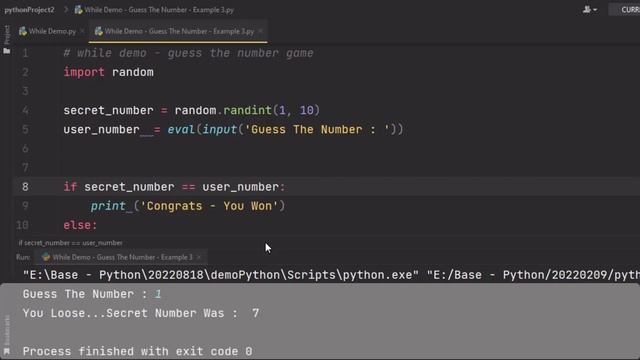Click the Python file icon on While Demo.py tab

click(x=23, y=31)
